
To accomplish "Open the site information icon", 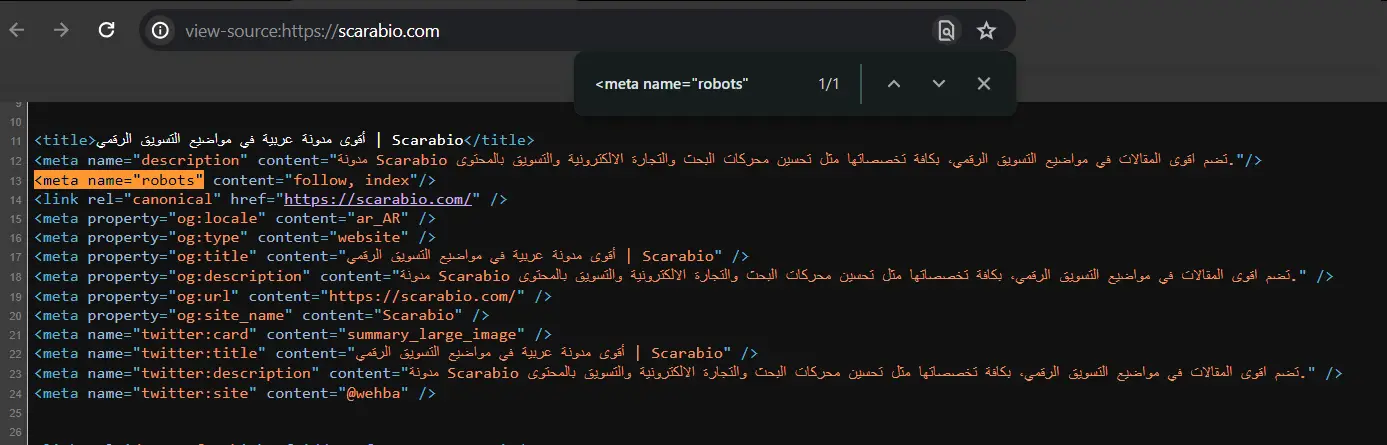I will (x=160, y=31).
